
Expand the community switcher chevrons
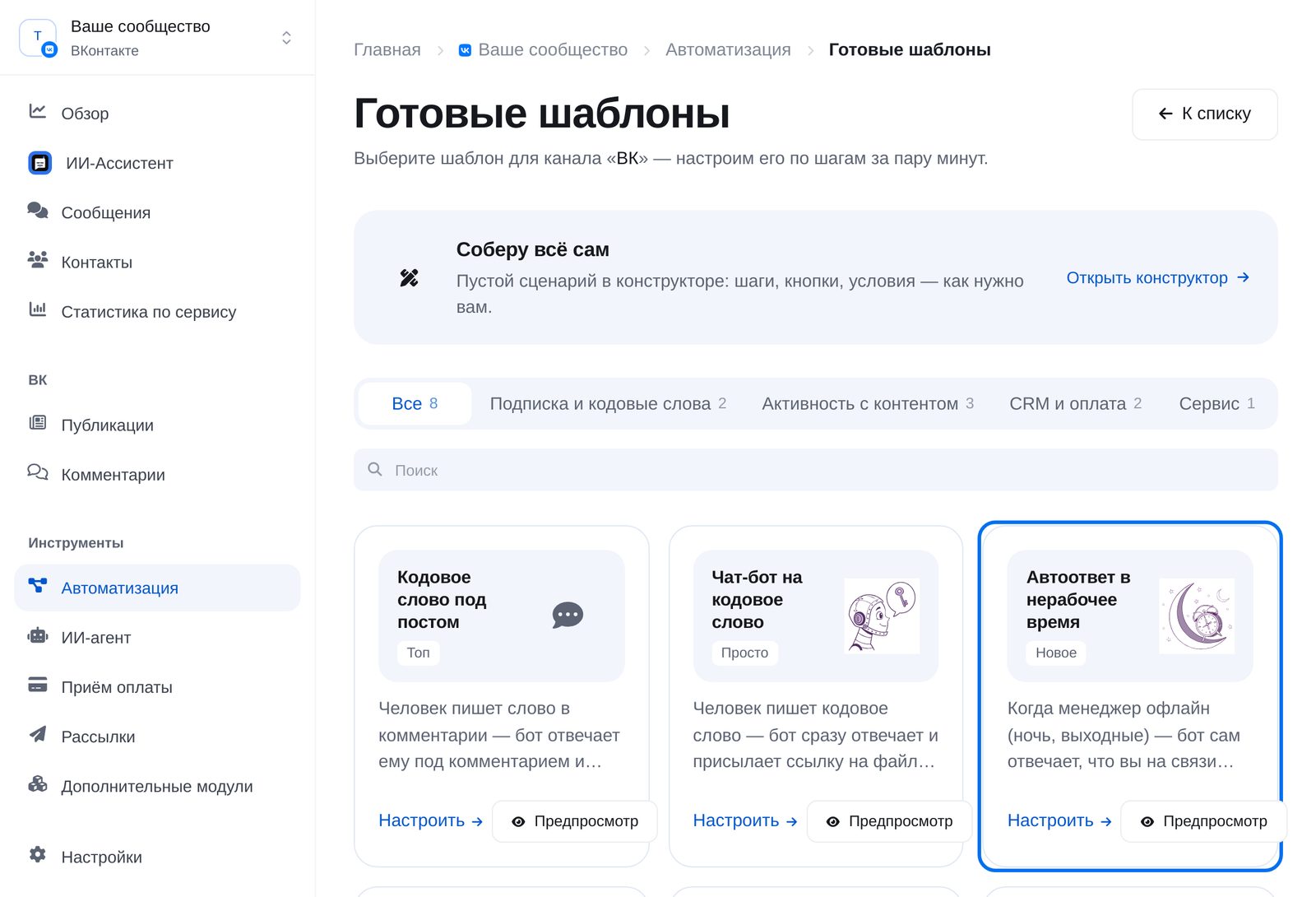point(286,38)
